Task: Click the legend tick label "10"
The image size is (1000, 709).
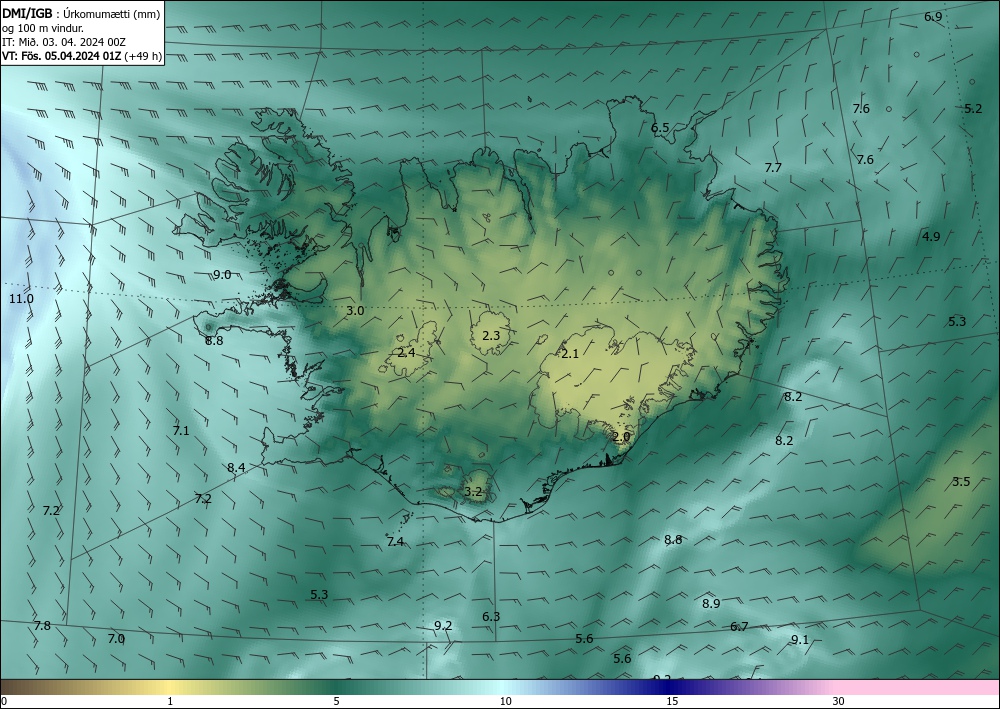Action: click(x=506, y=701)
